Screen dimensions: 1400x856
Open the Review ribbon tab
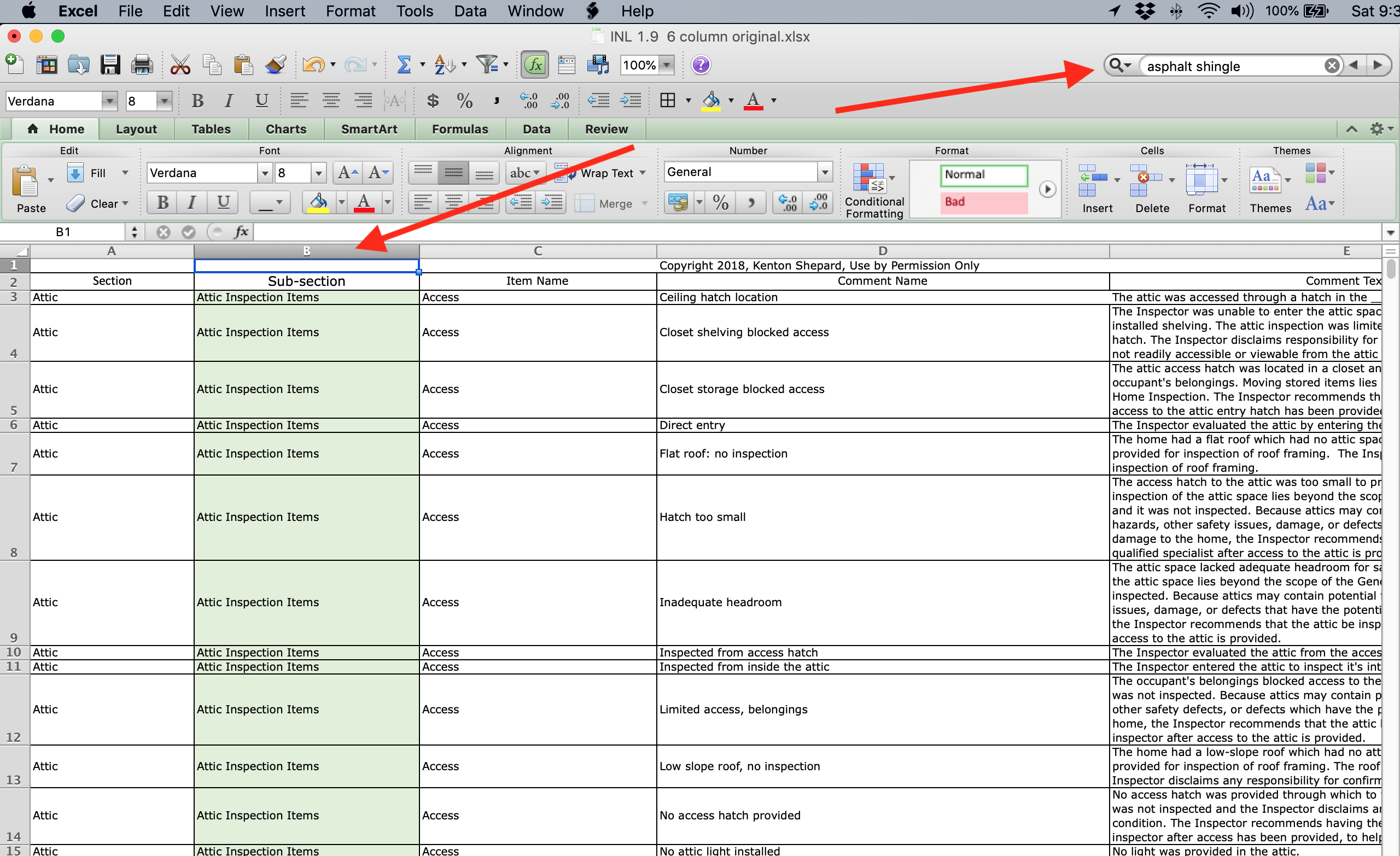point(606,129)
